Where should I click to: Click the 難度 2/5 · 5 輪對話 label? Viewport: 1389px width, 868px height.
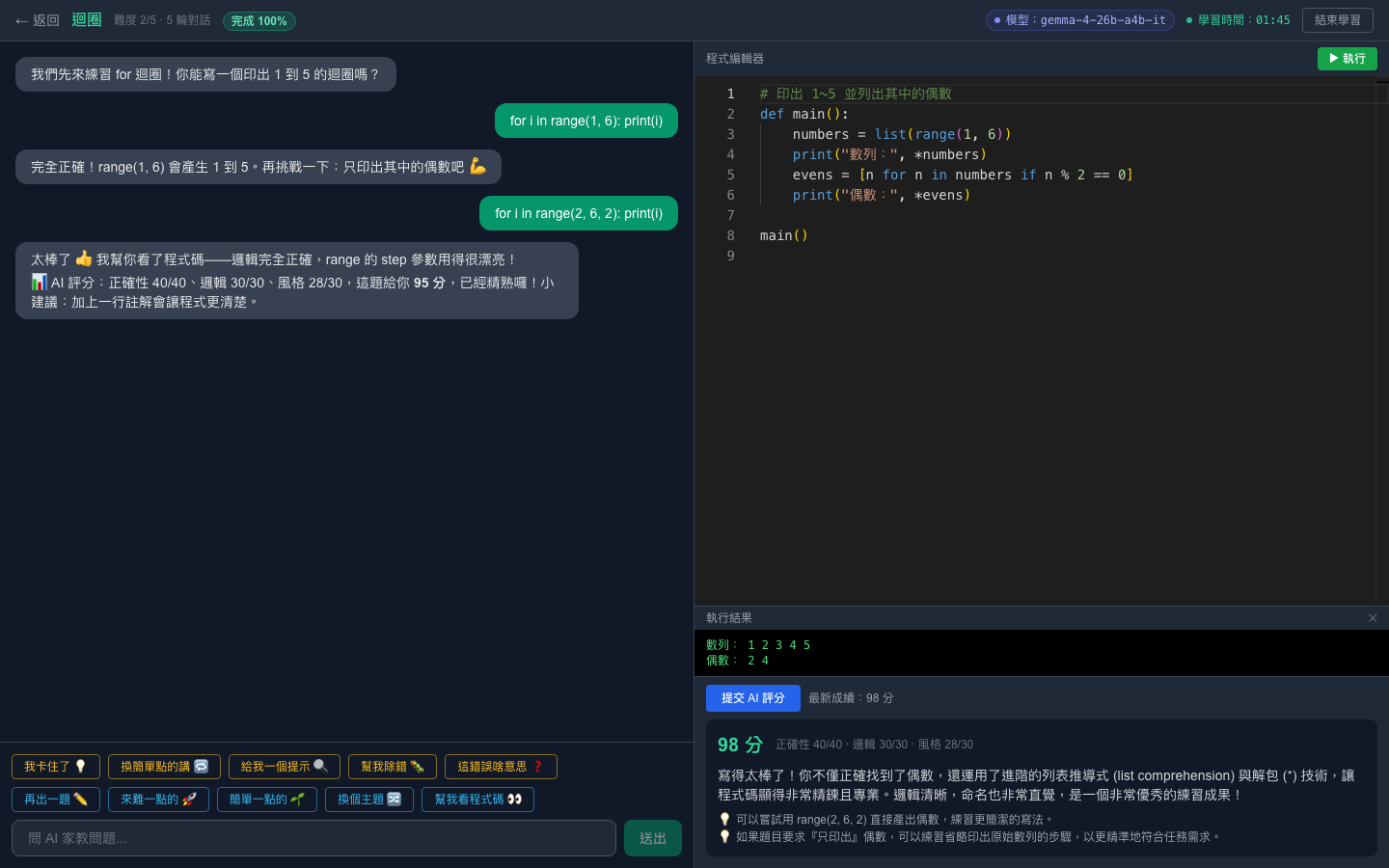coord(162,20)
